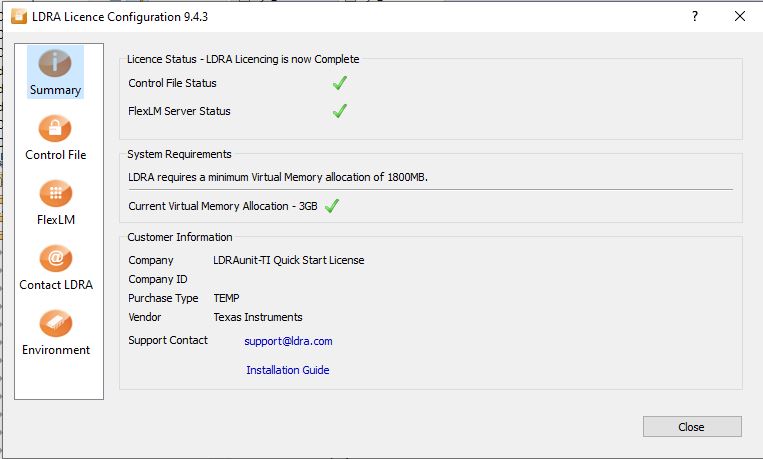Viewport: 763px width, 459px height.
Task: Open the Environment chip icon
Action: click(x=55, y=323)
